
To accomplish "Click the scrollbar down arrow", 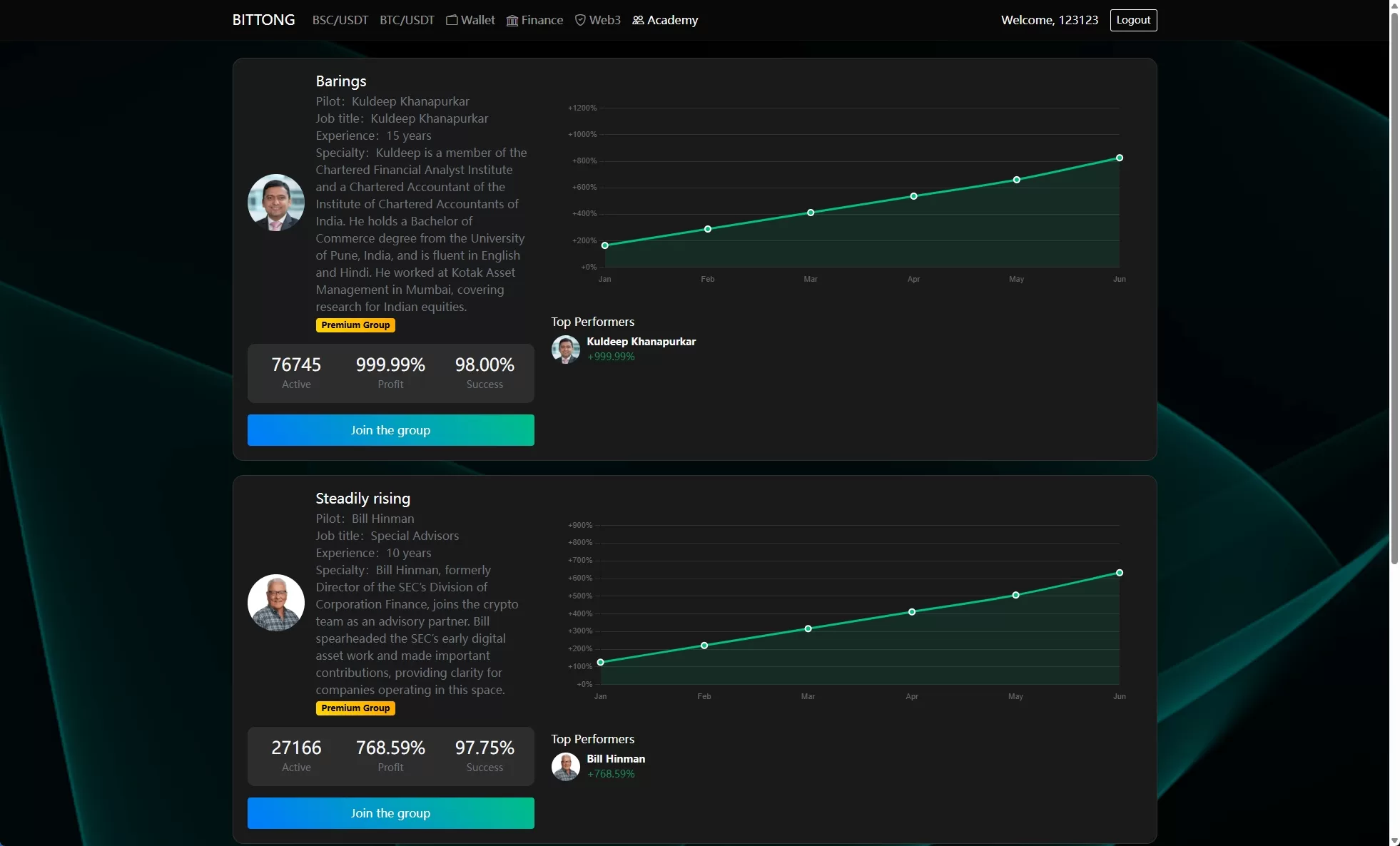I will [x=1394, y=840].
